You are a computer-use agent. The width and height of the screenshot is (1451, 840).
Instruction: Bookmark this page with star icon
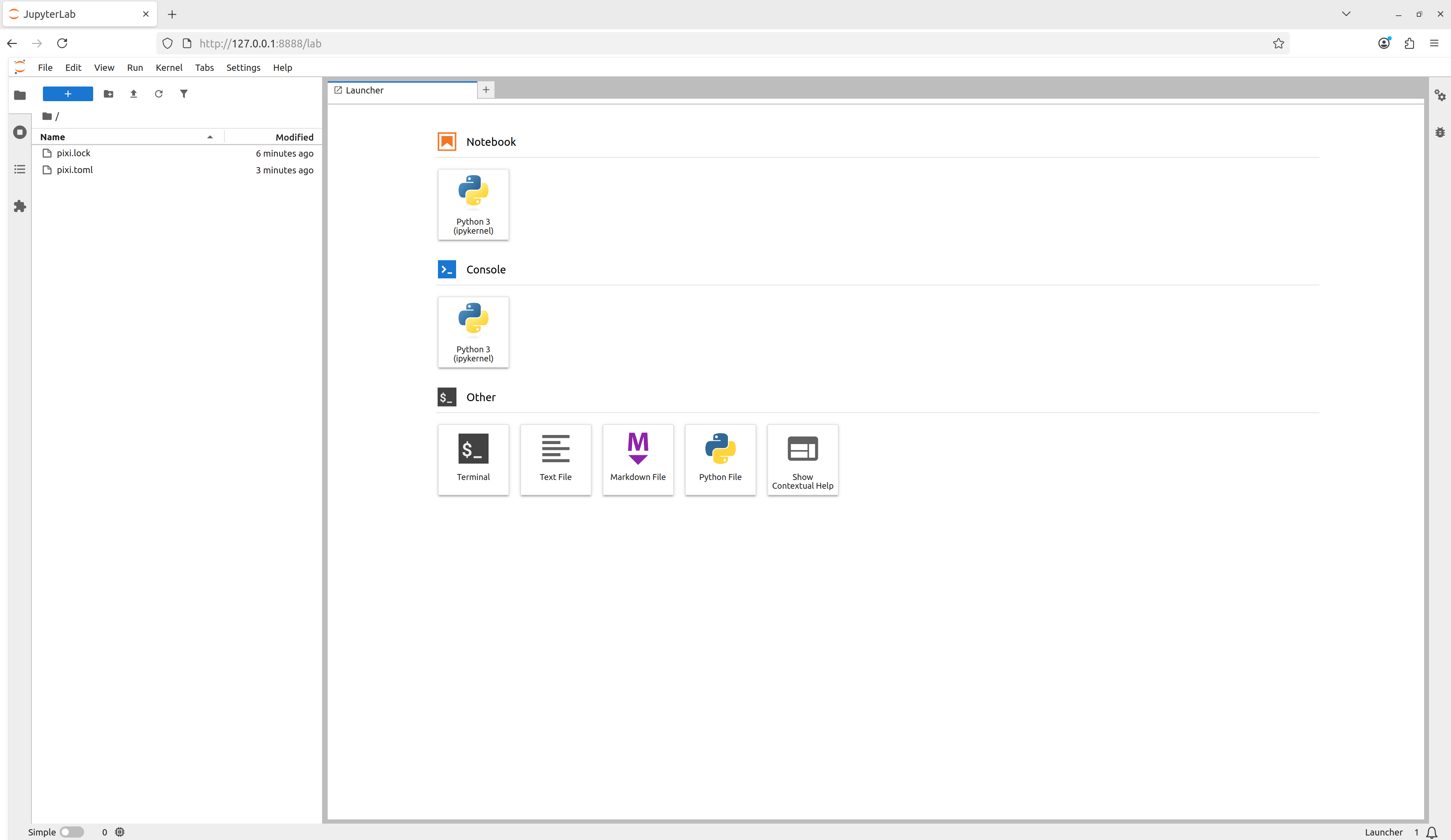tap(1278, 43)
